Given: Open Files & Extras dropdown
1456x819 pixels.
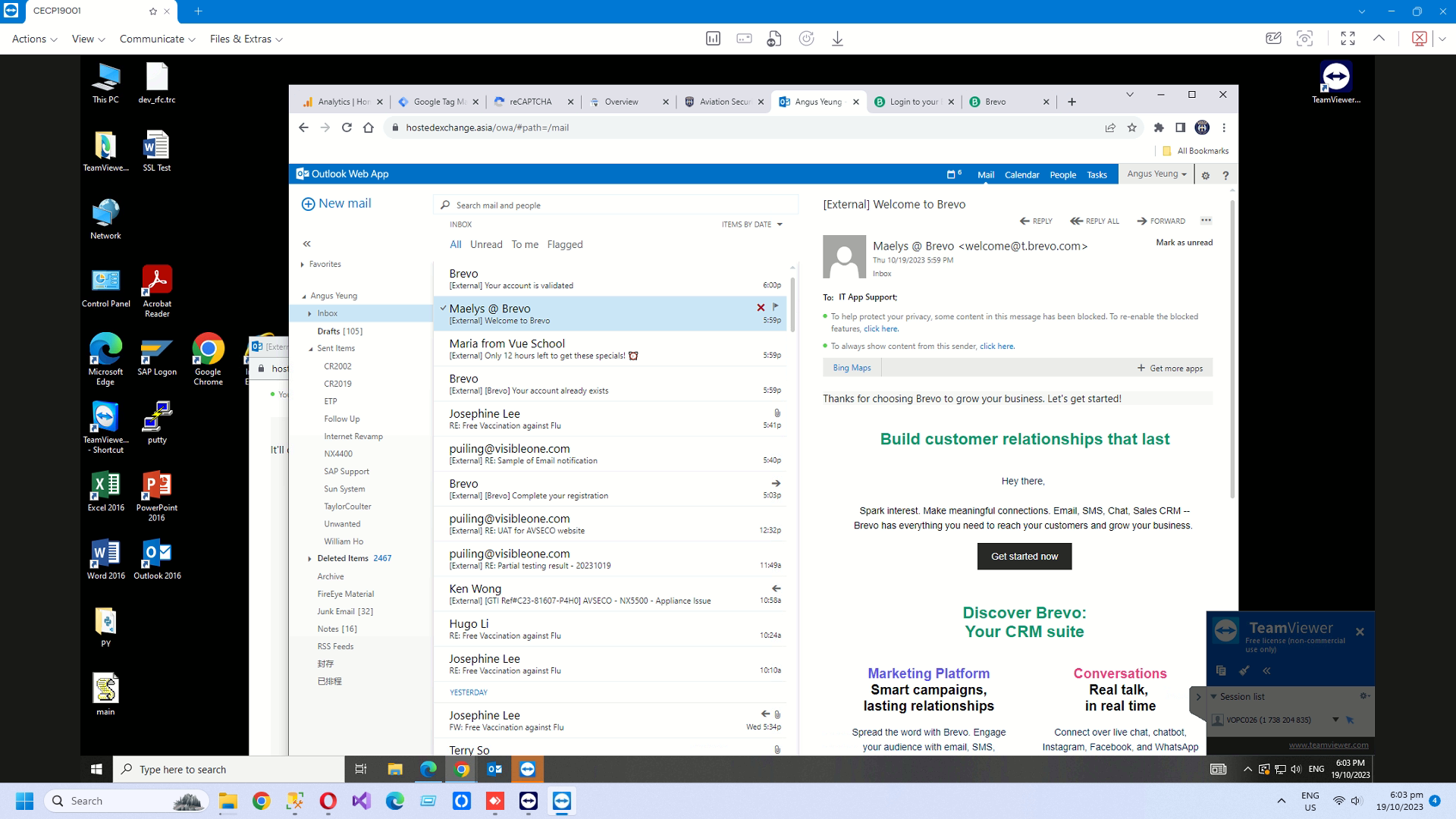Looking at the screenshot, I should click(x=246, y=39).
